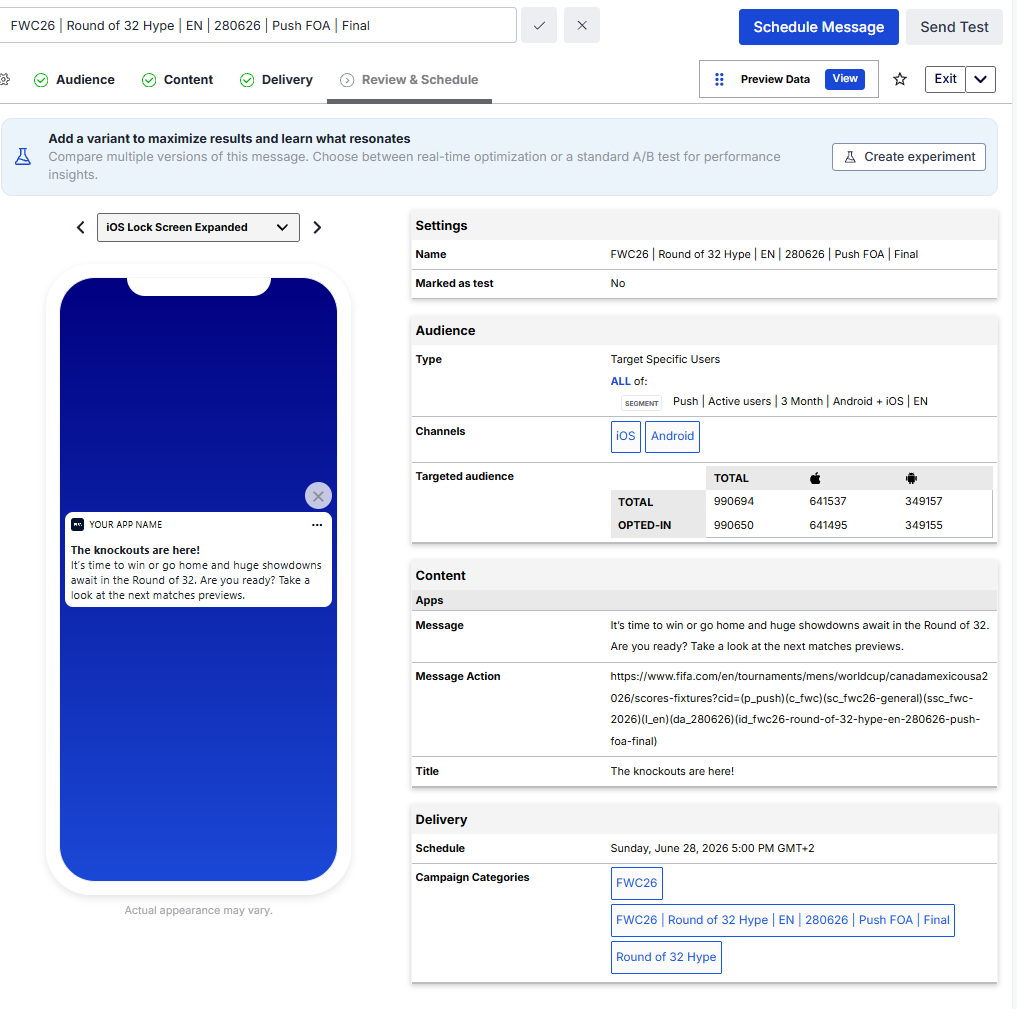Viewport: 1017px width, 1009px height.
Task: Click the Delivery section header
Action: coord(704,820)
